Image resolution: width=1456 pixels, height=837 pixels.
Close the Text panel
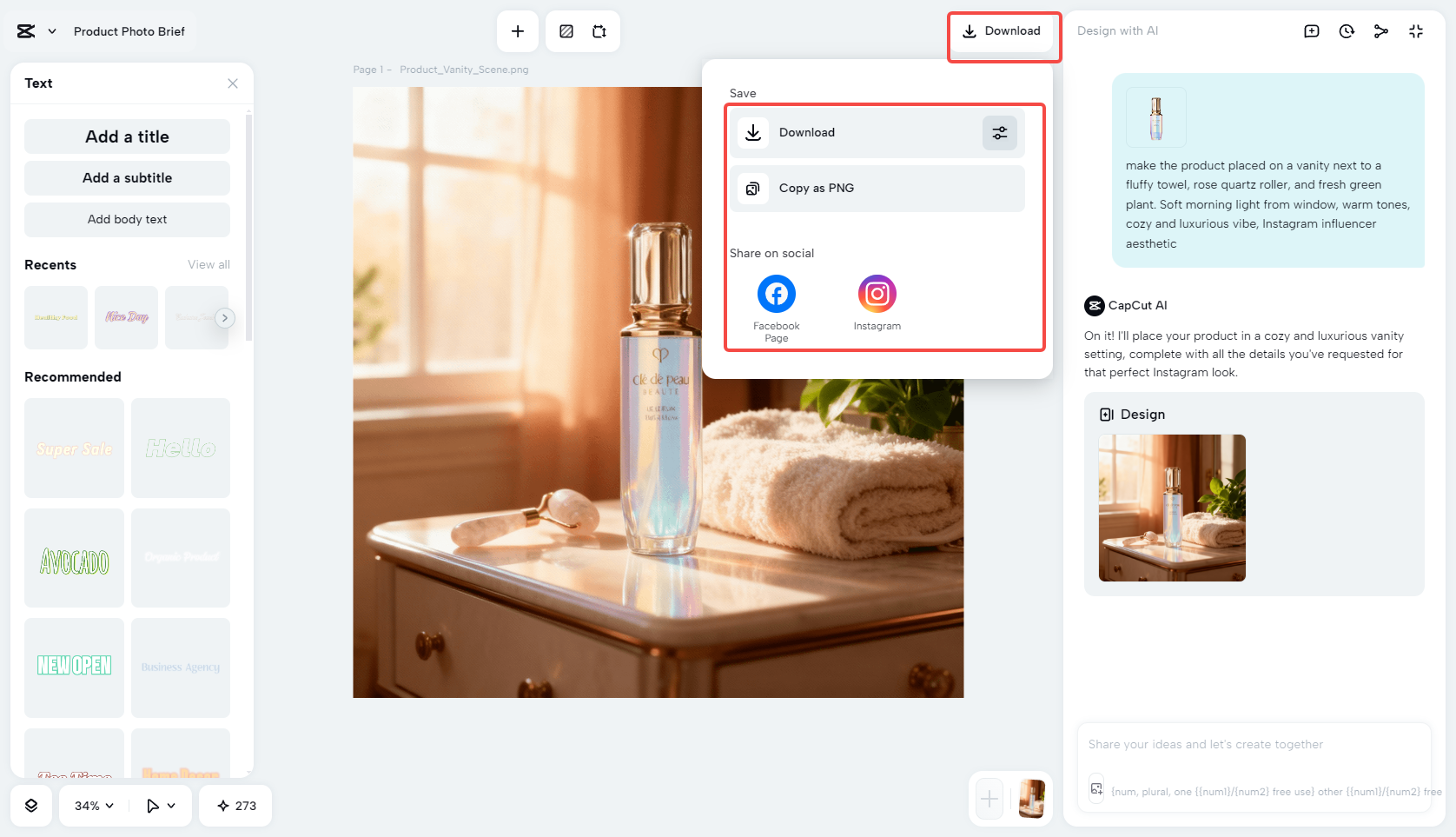(232, 83)
